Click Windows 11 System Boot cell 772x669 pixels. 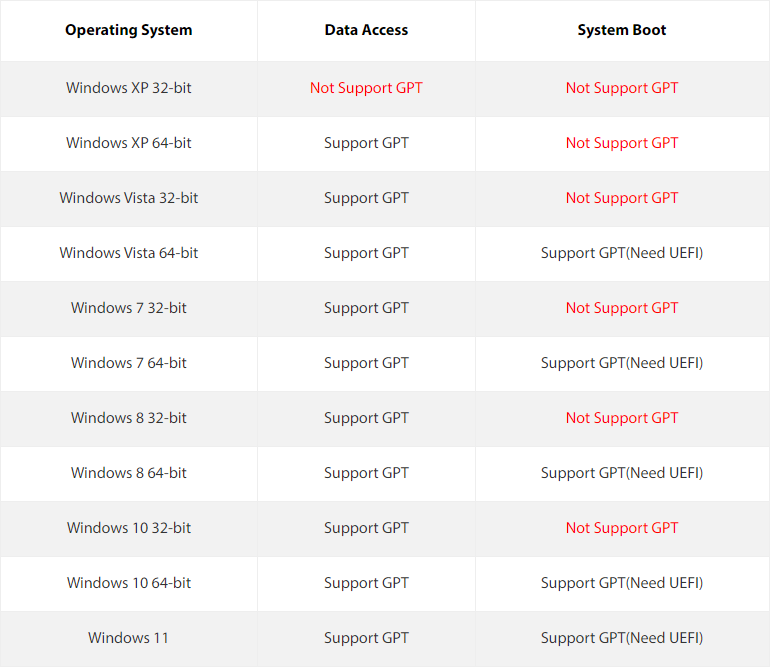pos(621,638)
